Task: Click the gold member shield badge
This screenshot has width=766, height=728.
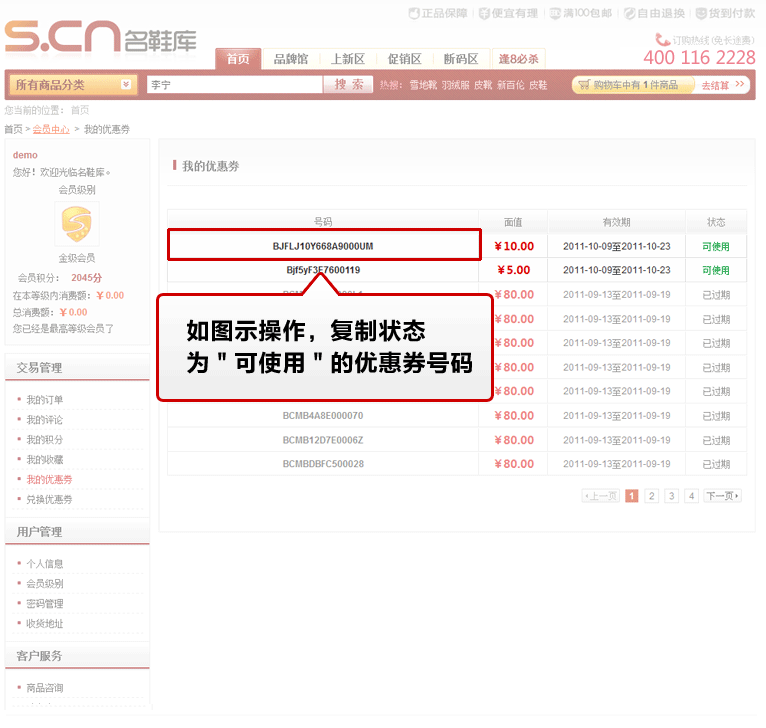Action: coord(76,222)
